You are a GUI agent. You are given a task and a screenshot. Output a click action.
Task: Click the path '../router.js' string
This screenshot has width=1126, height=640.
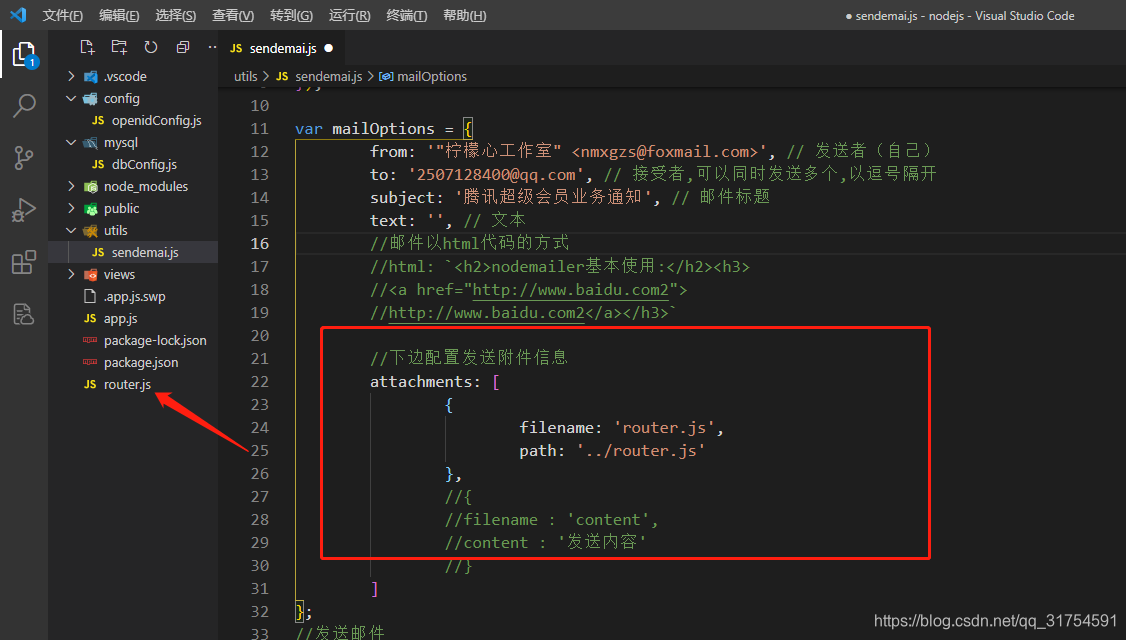[641, 450]
